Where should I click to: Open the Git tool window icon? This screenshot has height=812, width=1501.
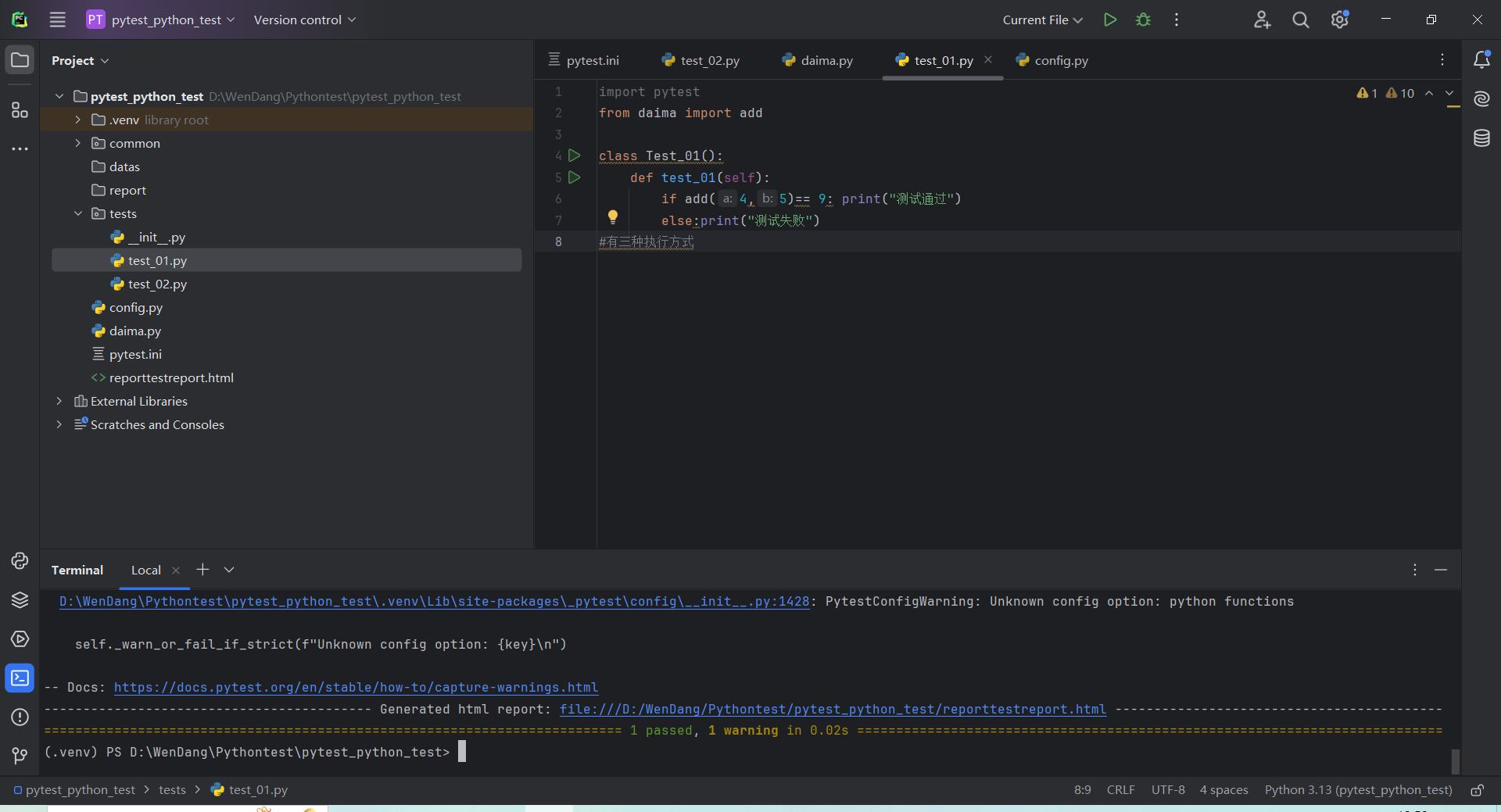[x=20, y=756]
